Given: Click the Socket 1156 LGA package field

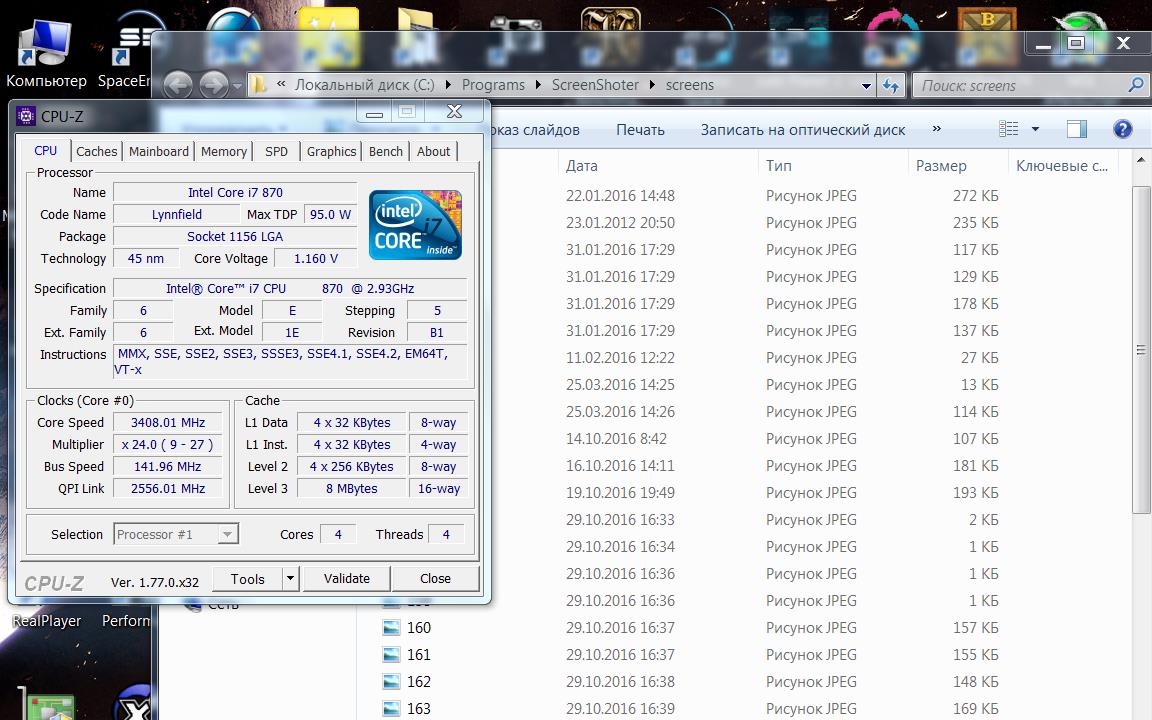Looking at the screenshot, I should coord(235,237).
